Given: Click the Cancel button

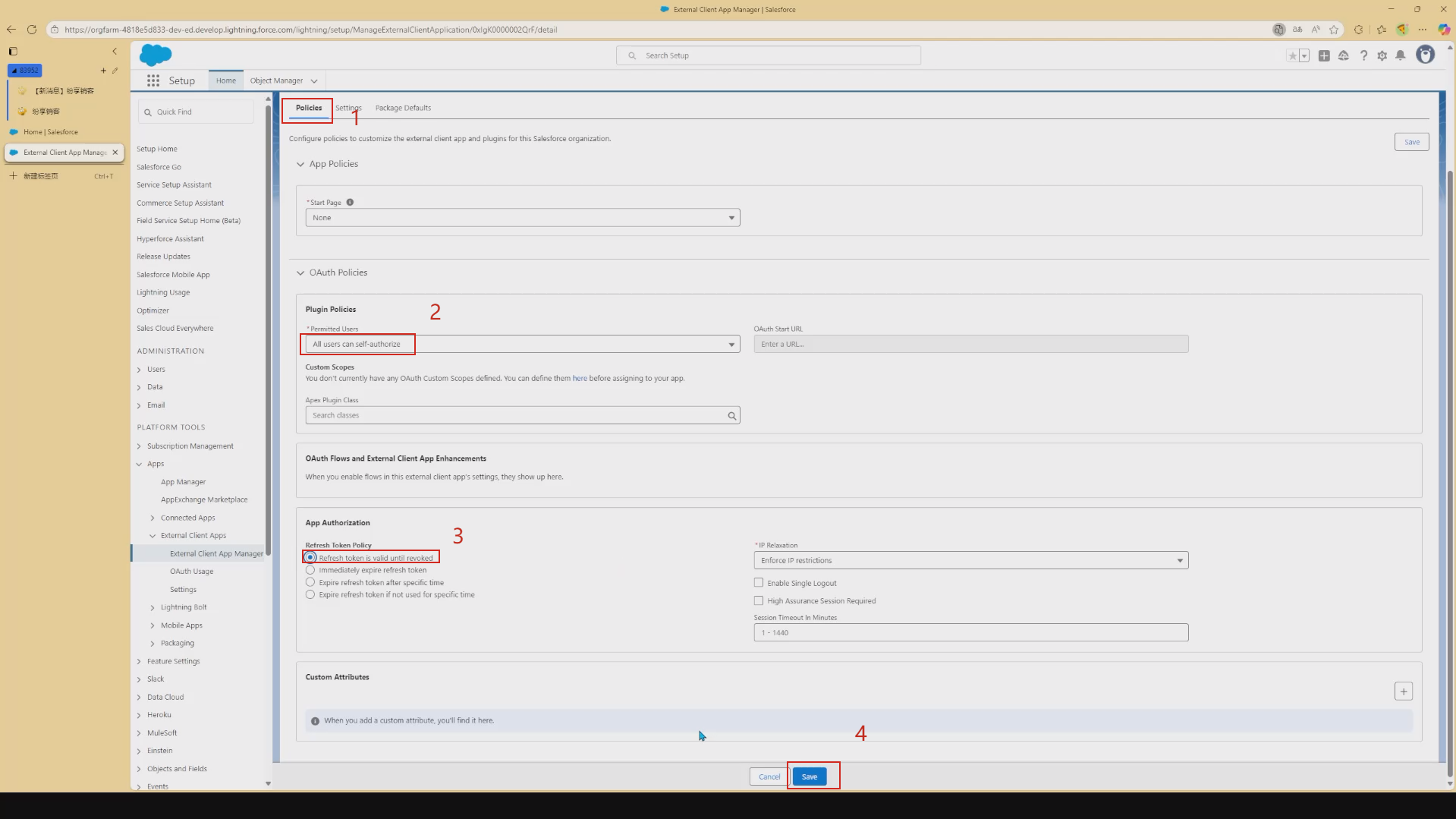Looking at the screenshot, I should (x=769, y=776).
